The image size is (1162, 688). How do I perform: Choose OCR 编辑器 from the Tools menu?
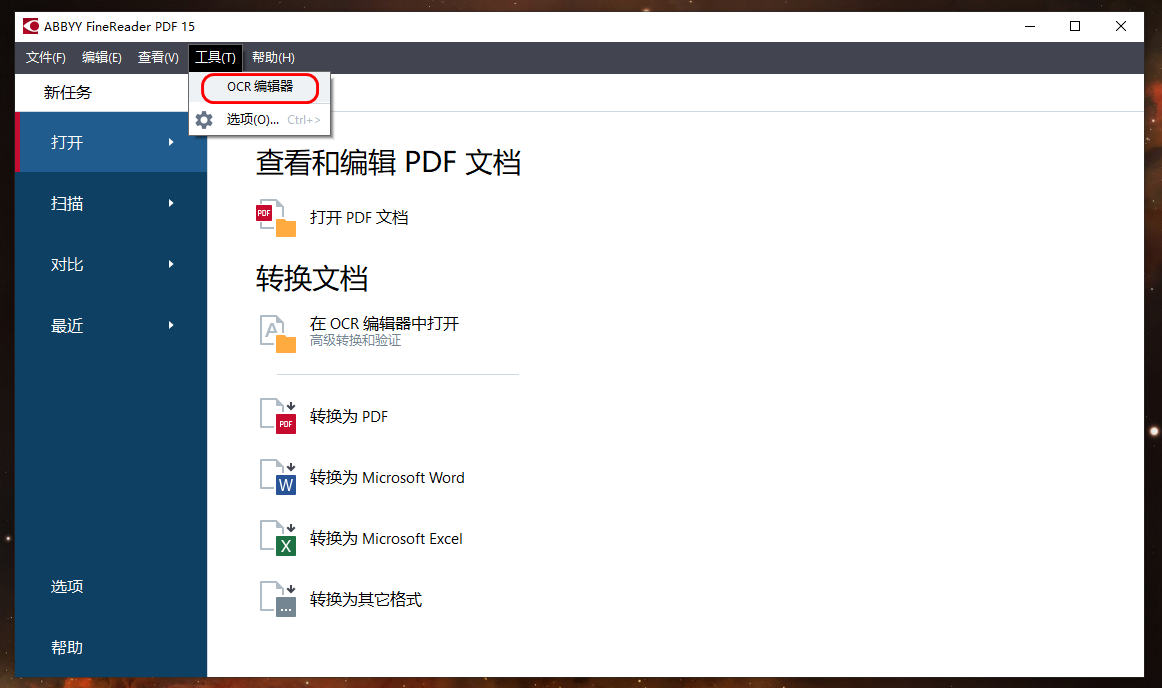click(259, 87)
